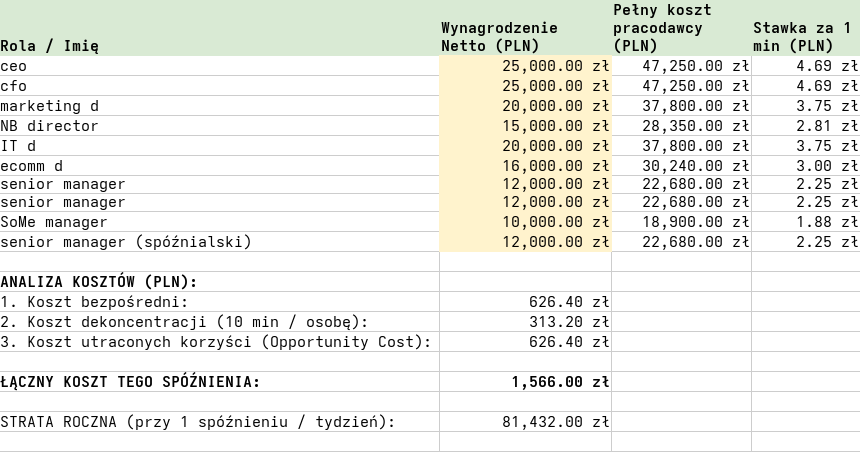
Task: Select the 1,566.00 zł total cost cell
Action: click(x=560, y=382)
